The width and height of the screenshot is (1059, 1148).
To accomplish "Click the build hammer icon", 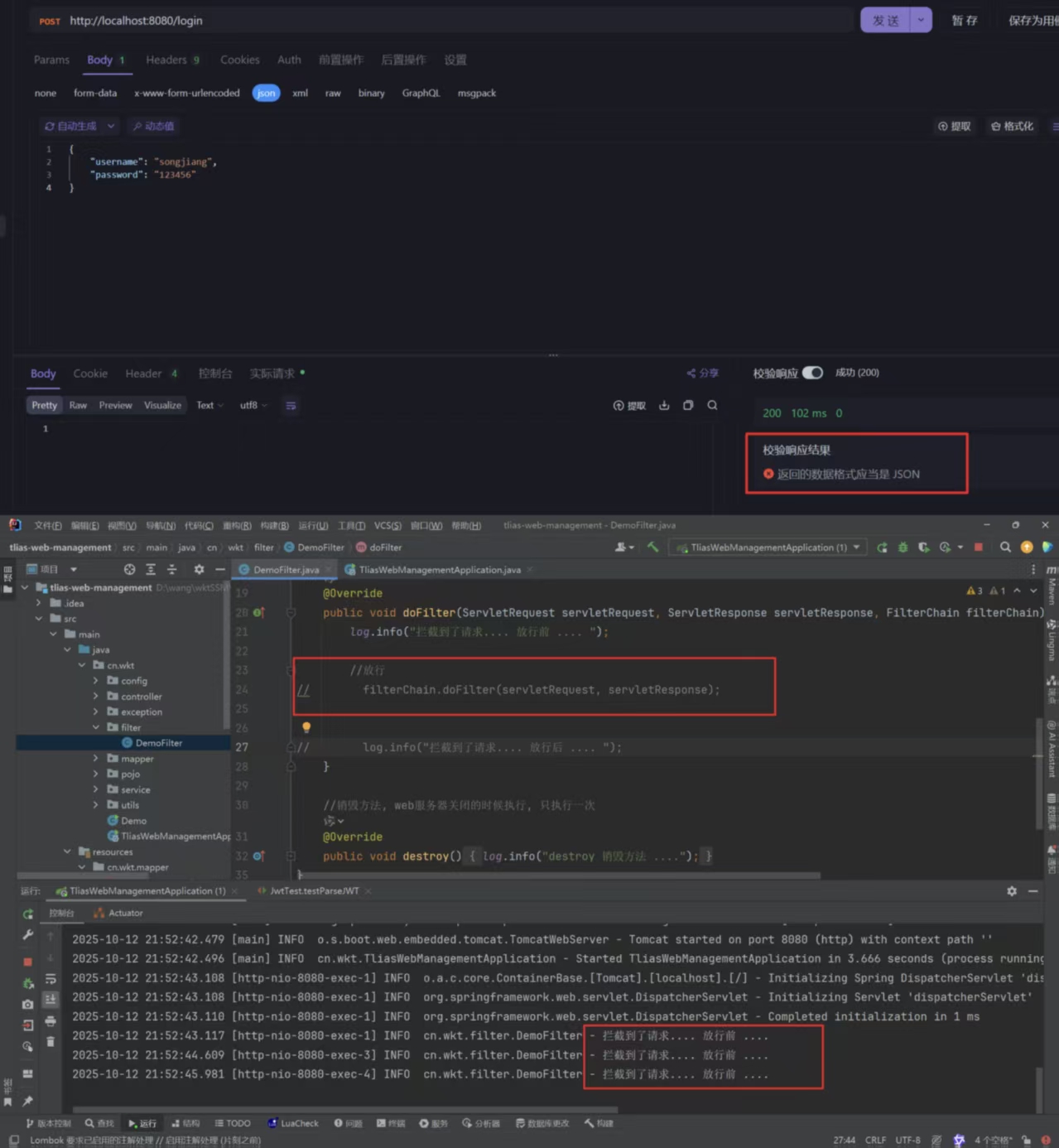I will pyautogui.click(x=652, y=547).
